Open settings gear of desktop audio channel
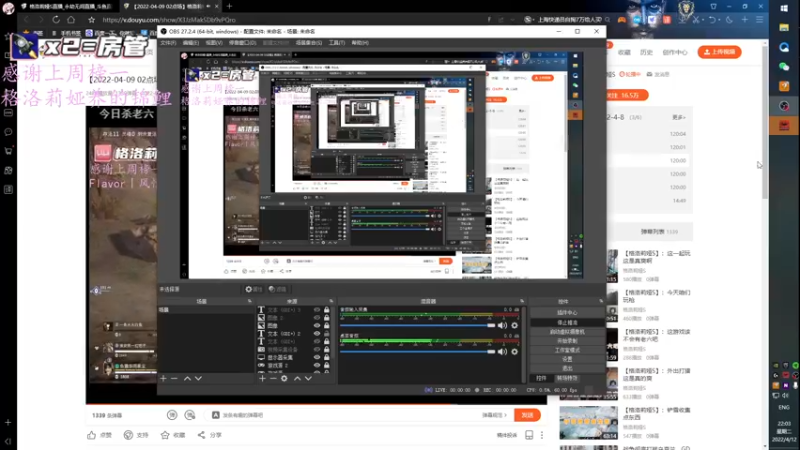The width and height of the screenshot is (800, 450). [x=514, y=352]
